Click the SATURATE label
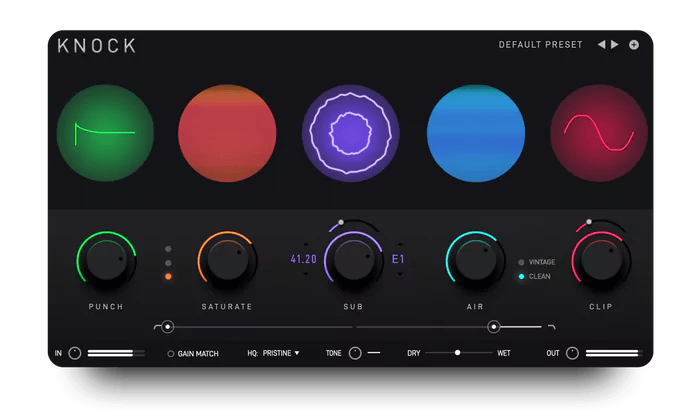The image size is (700, 416). pos(227,307)
